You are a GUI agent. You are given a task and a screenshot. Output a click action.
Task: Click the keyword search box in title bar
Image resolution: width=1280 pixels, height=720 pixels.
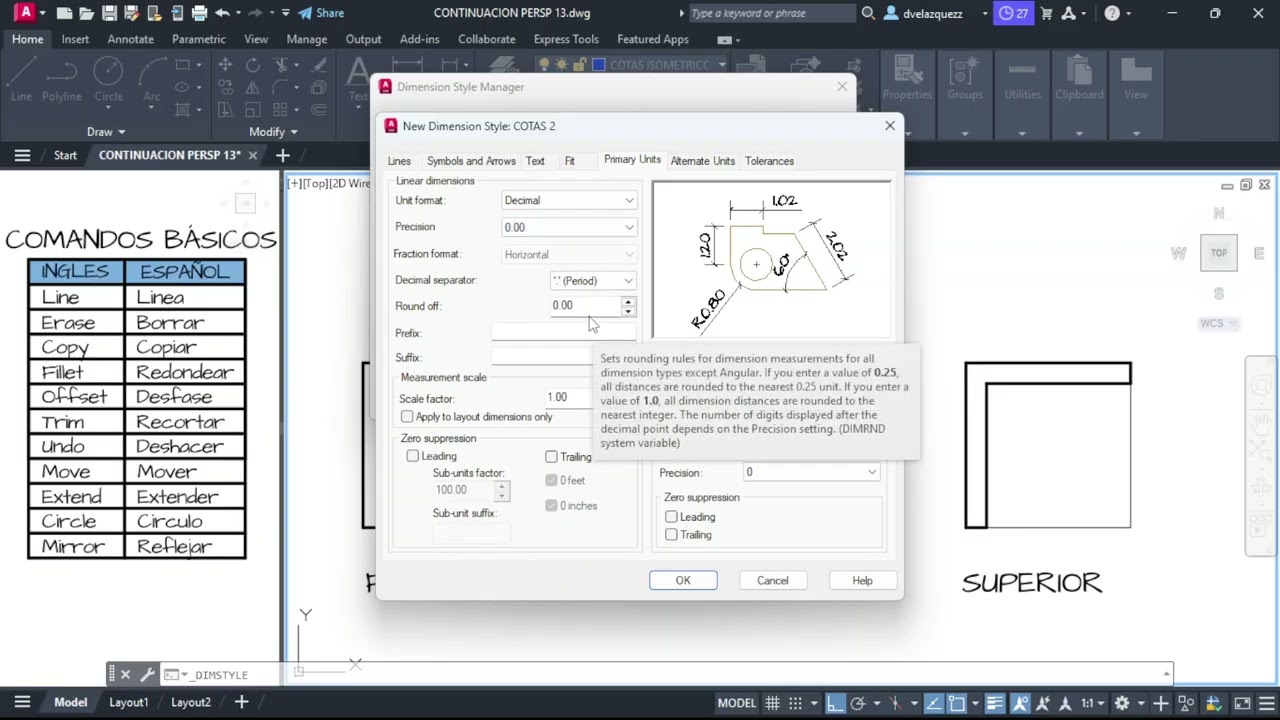pos(771,13)
